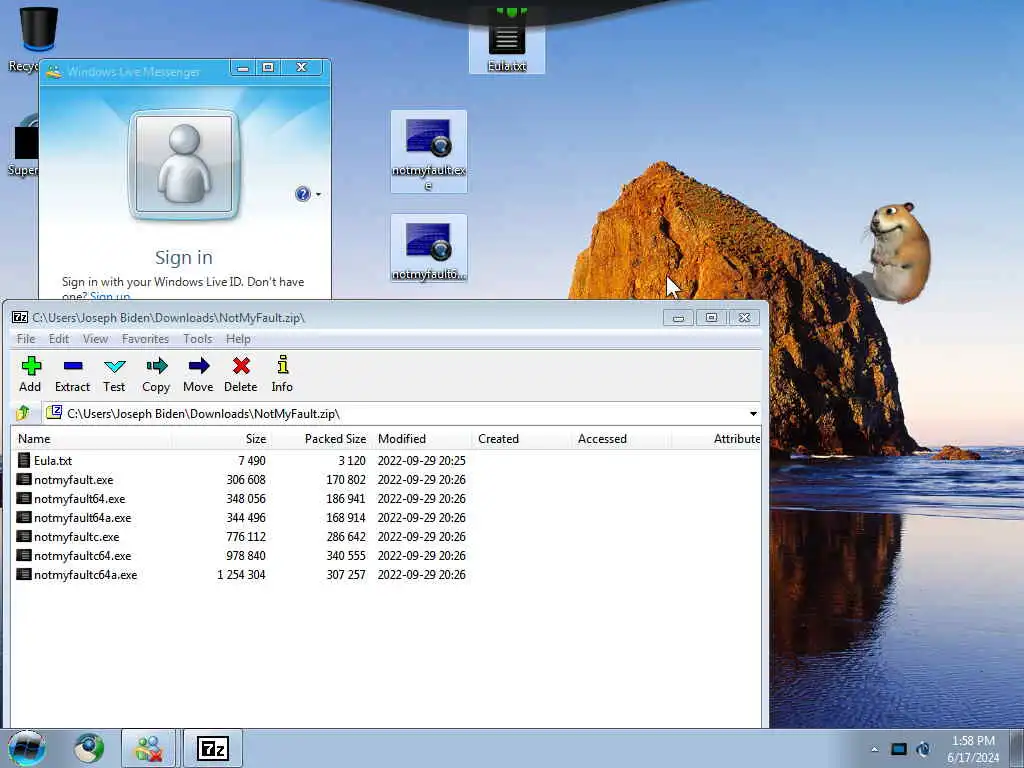Select notmyfault64.exe in the file list
This screenshot has width=1024, height=768.
tap(80, 499)
